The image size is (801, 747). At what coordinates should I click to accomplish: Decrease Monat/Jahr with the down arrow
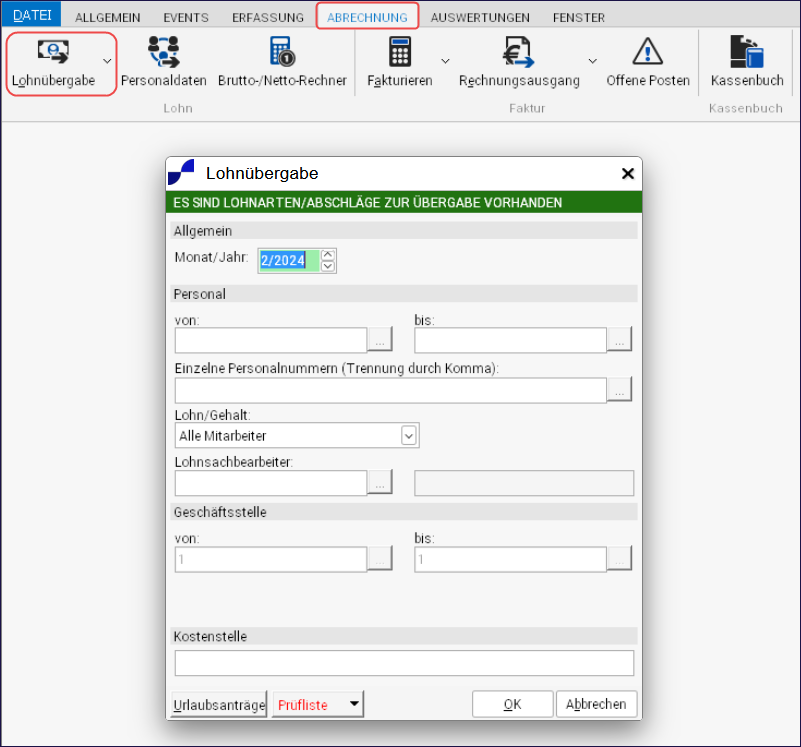(327, 266)
